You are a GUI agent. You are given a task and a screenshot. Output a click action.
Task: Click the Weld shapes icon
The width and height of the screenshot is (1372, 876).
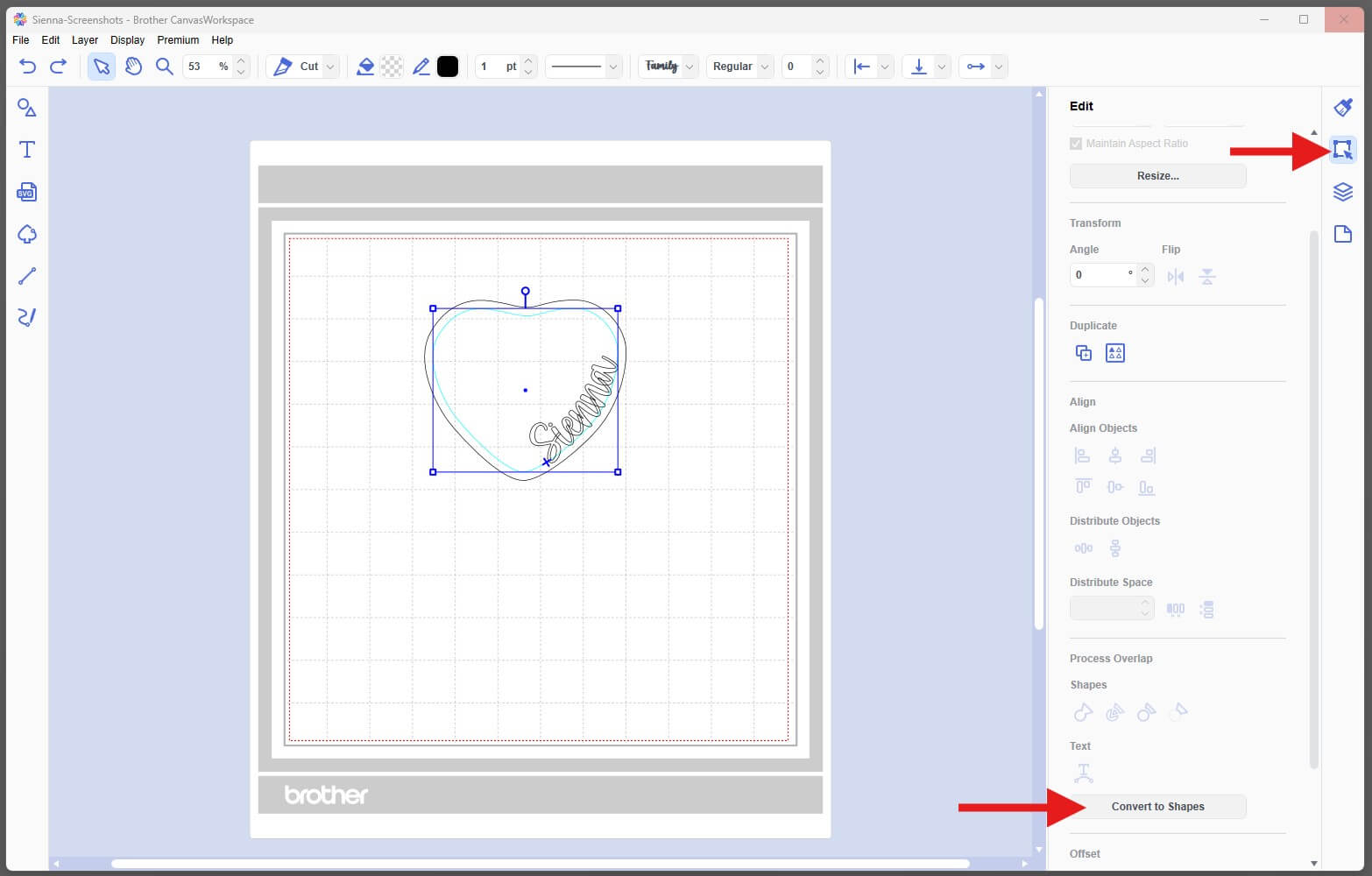click(x=1084, y=712)
